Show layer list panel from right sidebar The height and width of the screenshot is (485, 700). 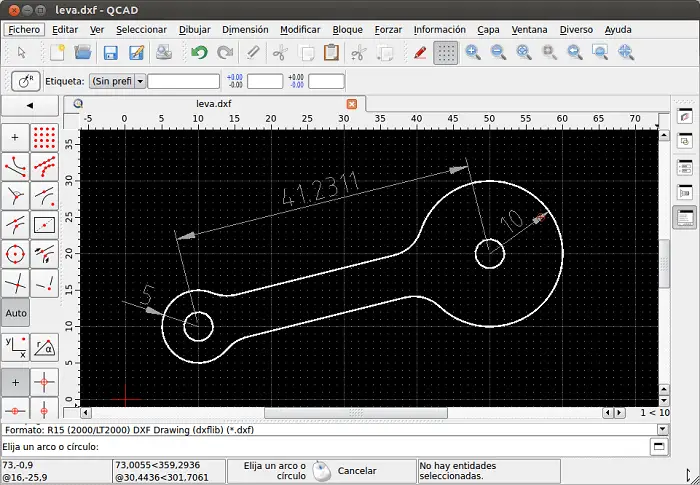(685, 117)
